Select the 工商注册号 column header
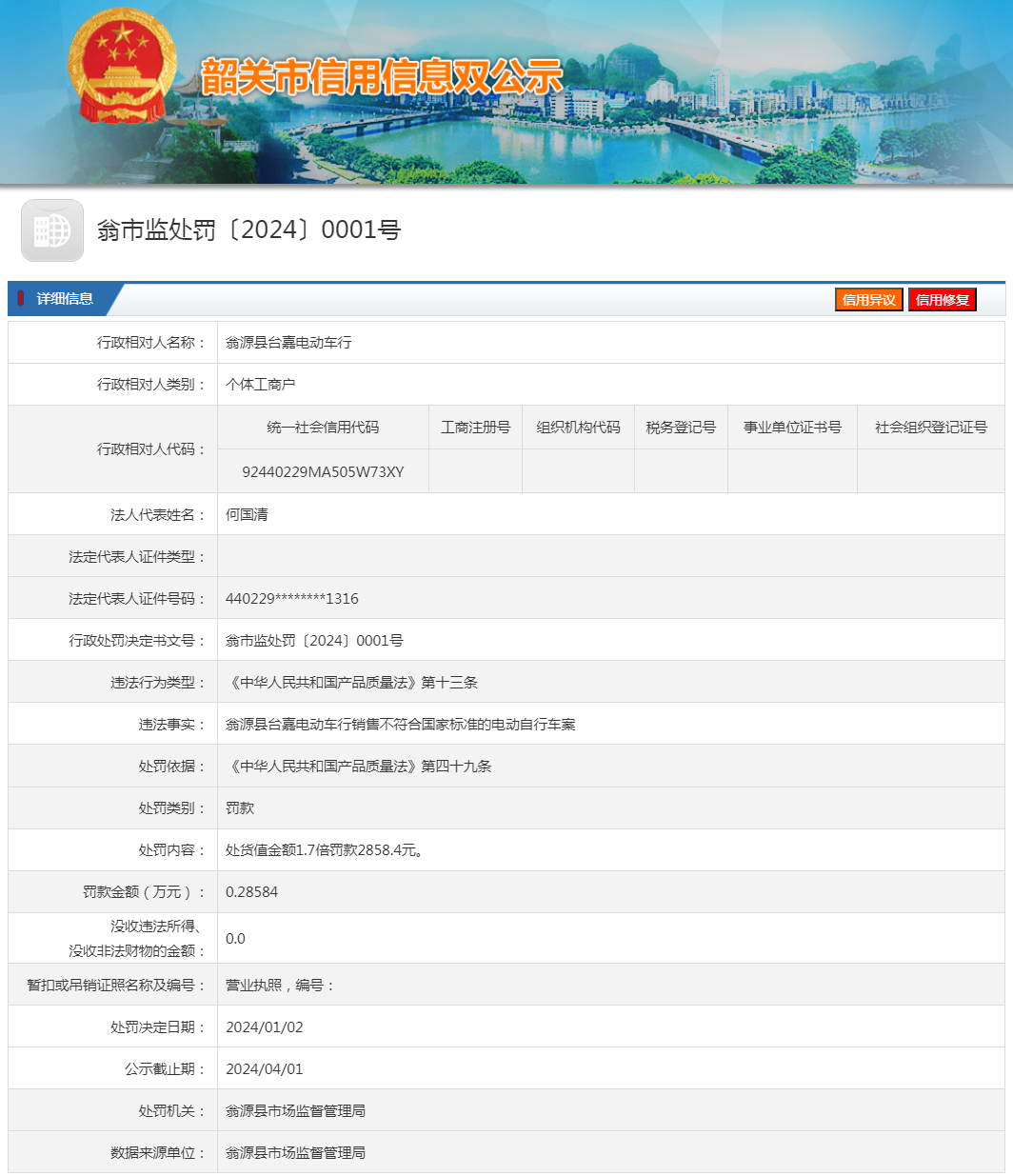 475,428
